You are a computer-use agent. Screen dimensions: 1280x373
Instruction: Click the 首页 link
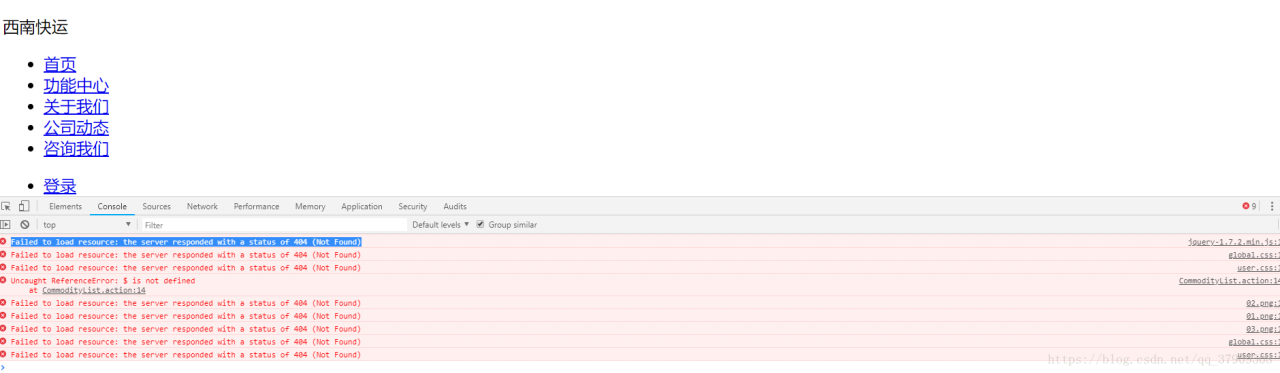pos(60,64)
